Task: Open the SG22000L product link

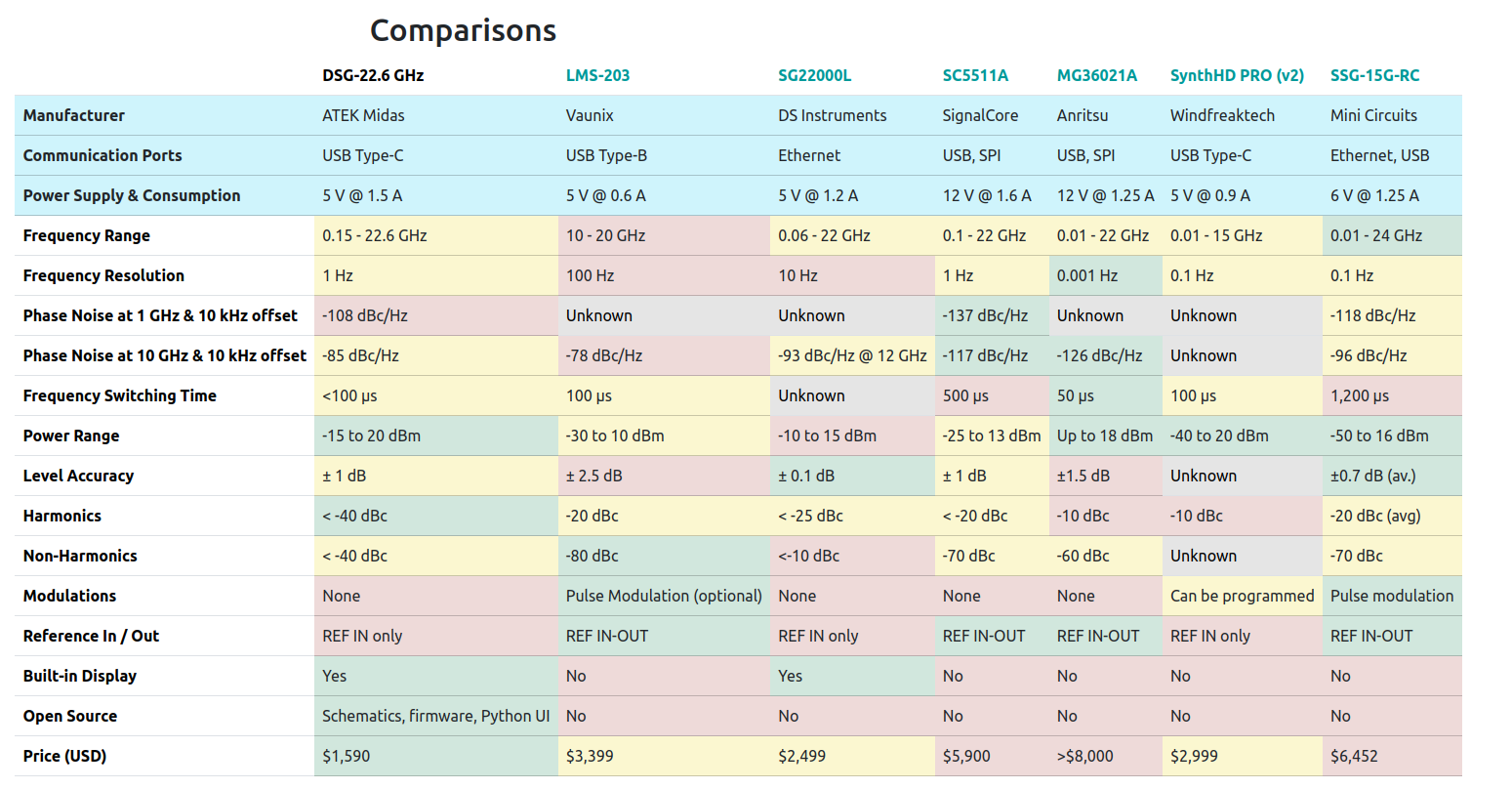Action: (814, 75)
